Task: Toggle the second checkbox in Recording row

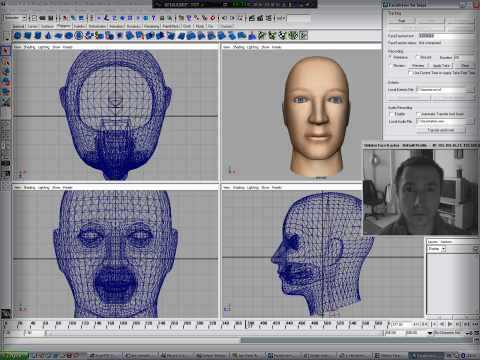Action: 417,57
